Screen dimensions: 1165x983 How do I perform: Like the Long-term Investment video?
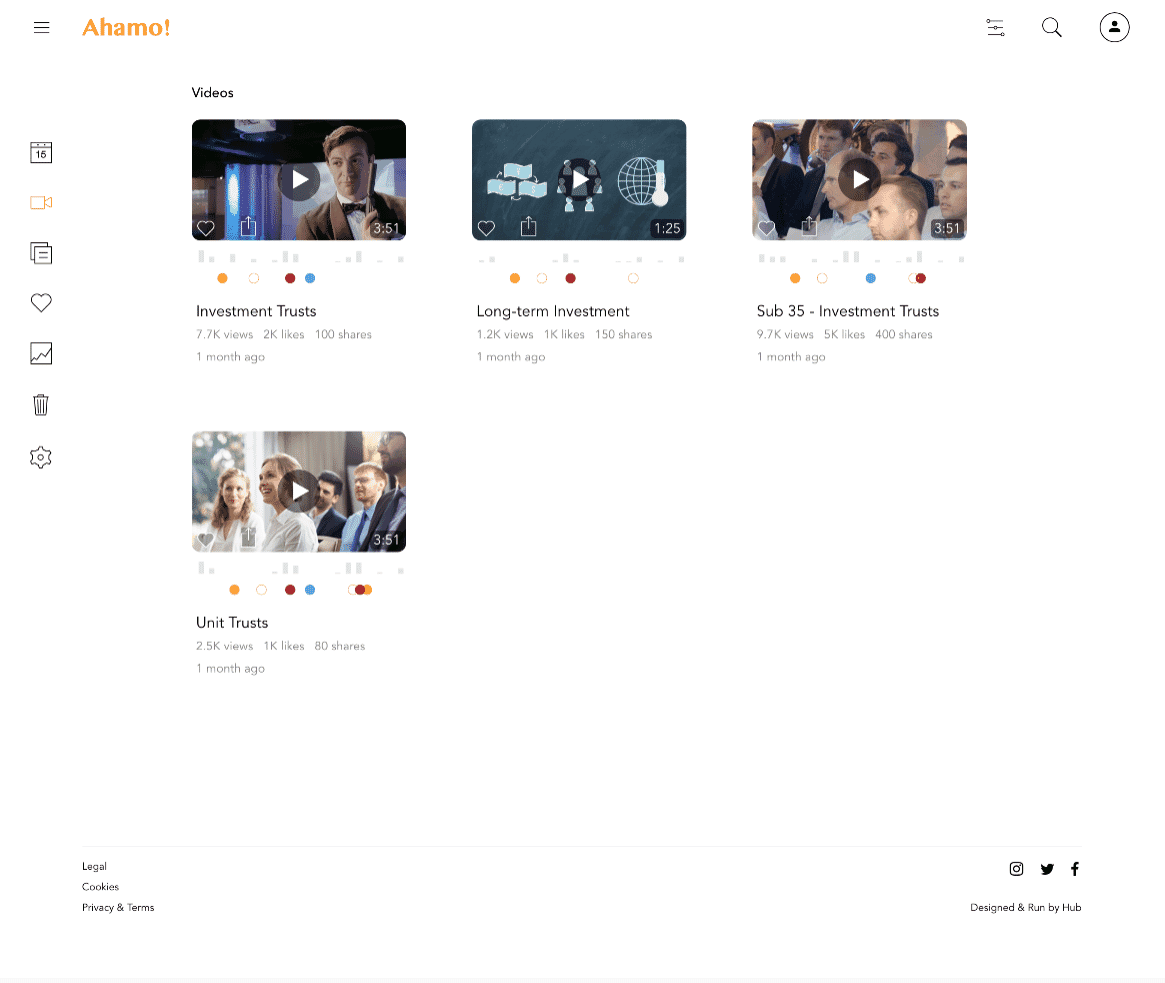coord(486,228)
